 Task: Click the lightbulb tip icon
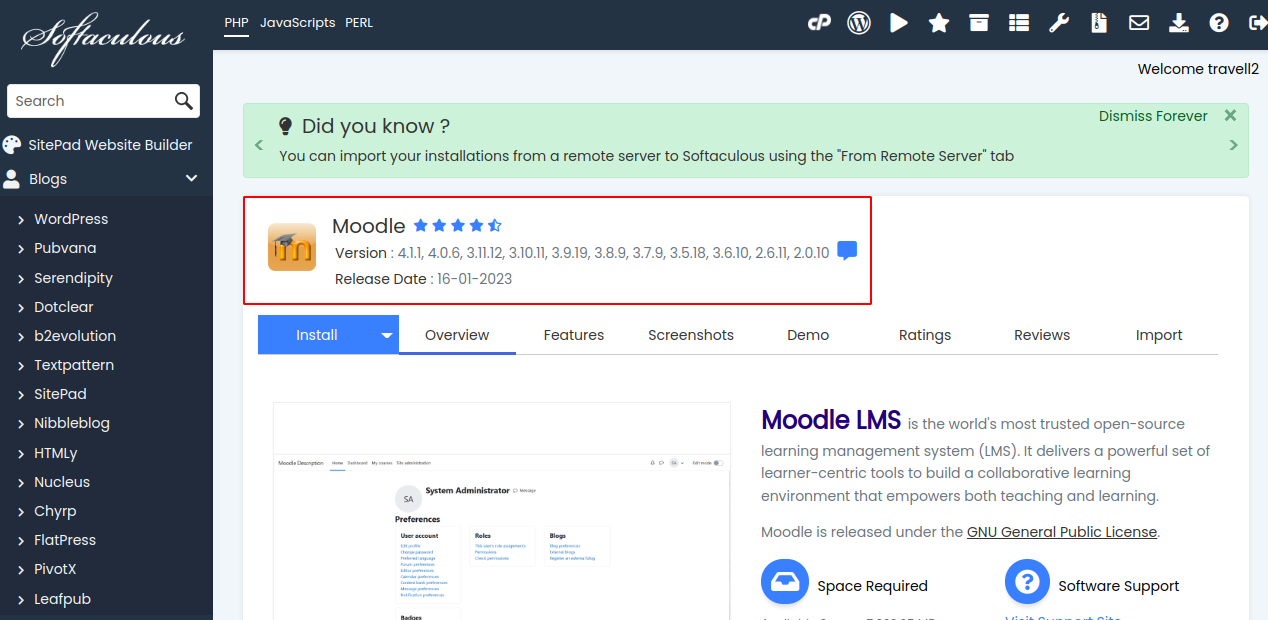[x=285, y=126]
